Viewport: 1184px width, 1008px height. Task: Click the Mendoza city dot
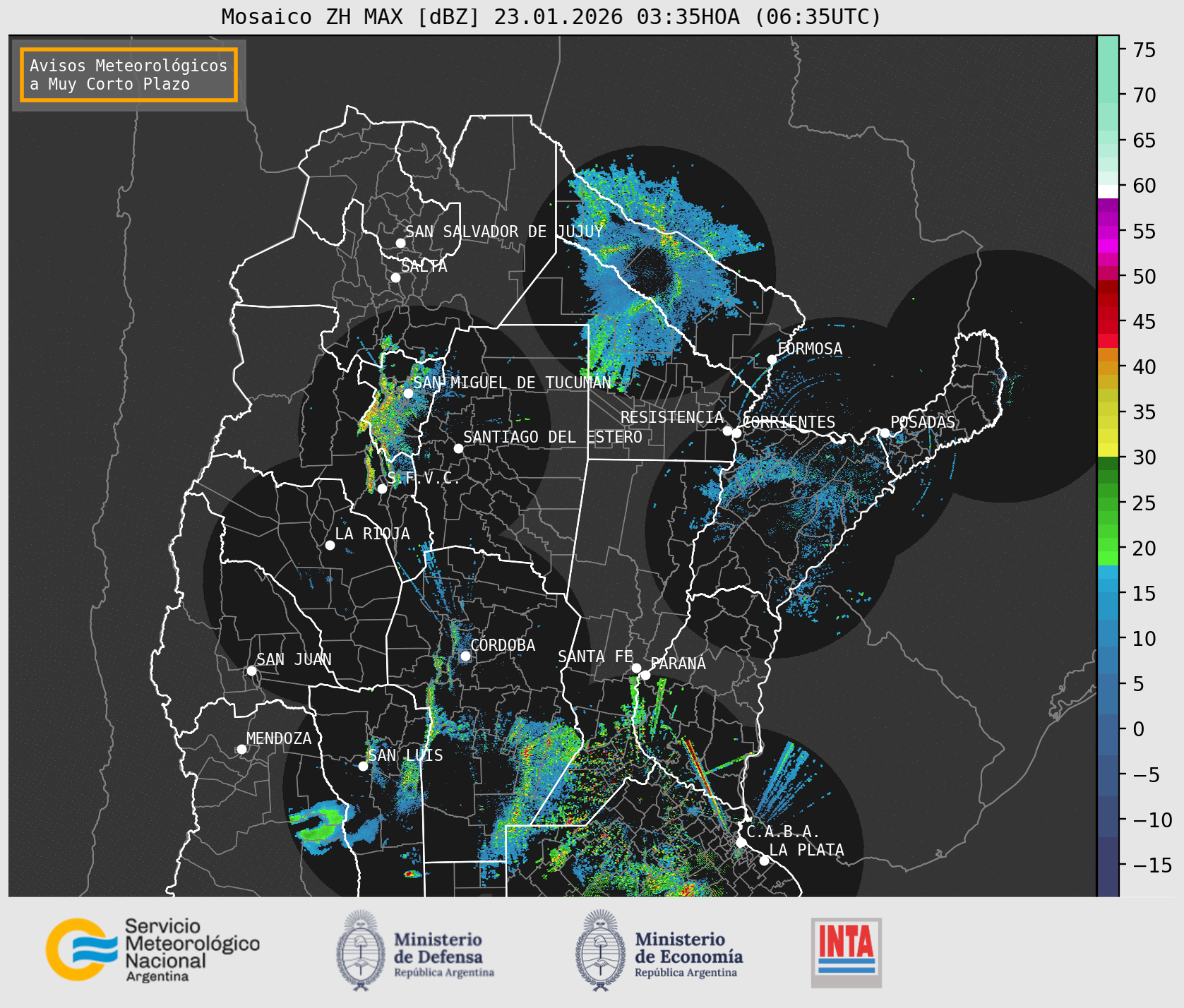coord(241,749)
